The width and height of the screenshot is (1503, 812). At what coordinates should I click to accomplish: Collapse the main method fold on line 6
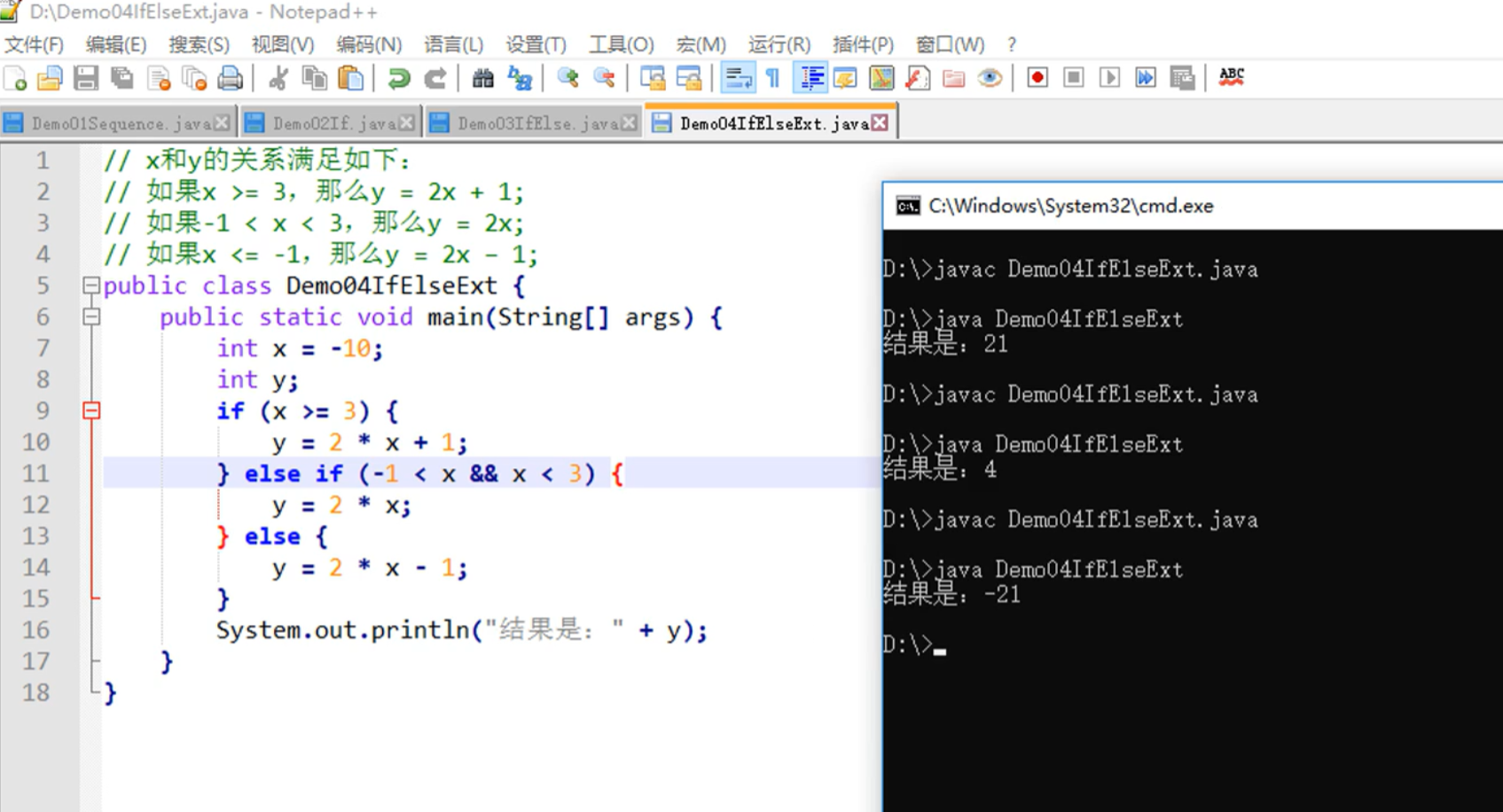click(90, 316)
